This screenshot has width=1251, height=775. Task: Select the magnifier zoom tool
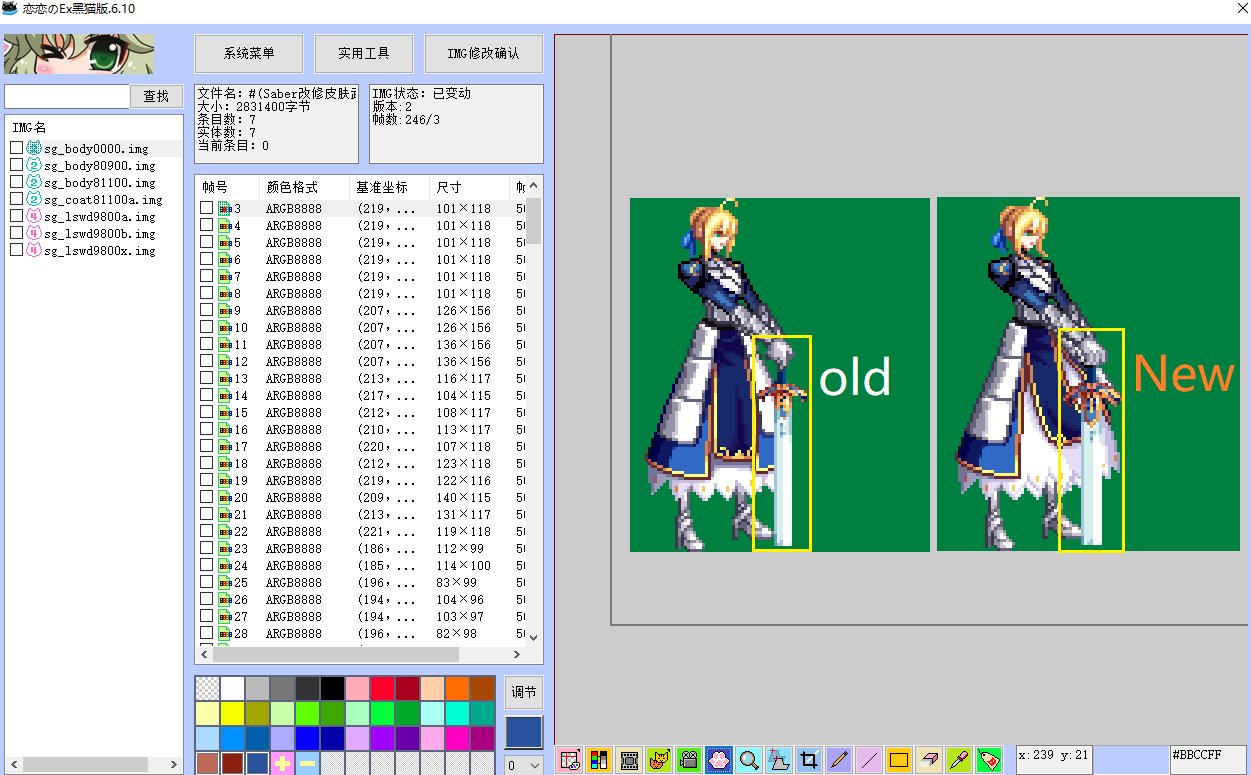(x=749, y=759)
